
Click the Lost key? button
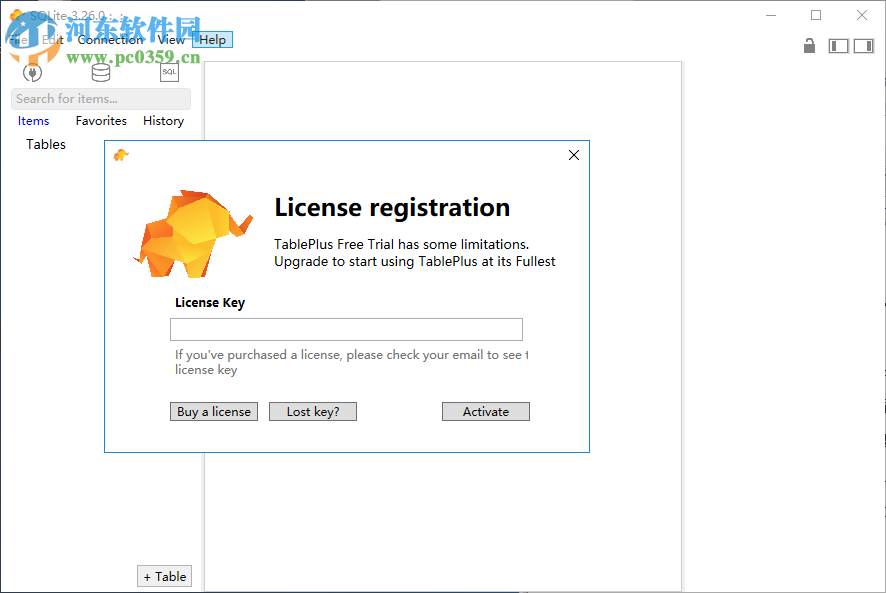tap(312, 411)
